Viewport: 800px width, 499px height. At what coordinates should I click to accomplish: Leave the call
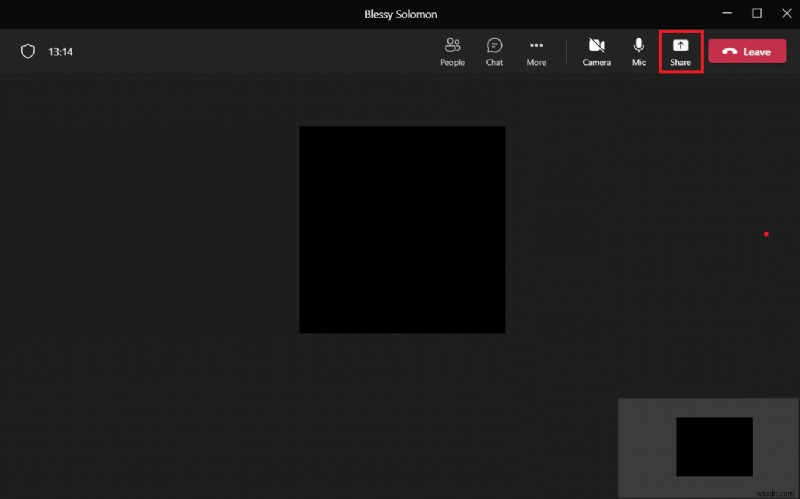pos(747,52)
